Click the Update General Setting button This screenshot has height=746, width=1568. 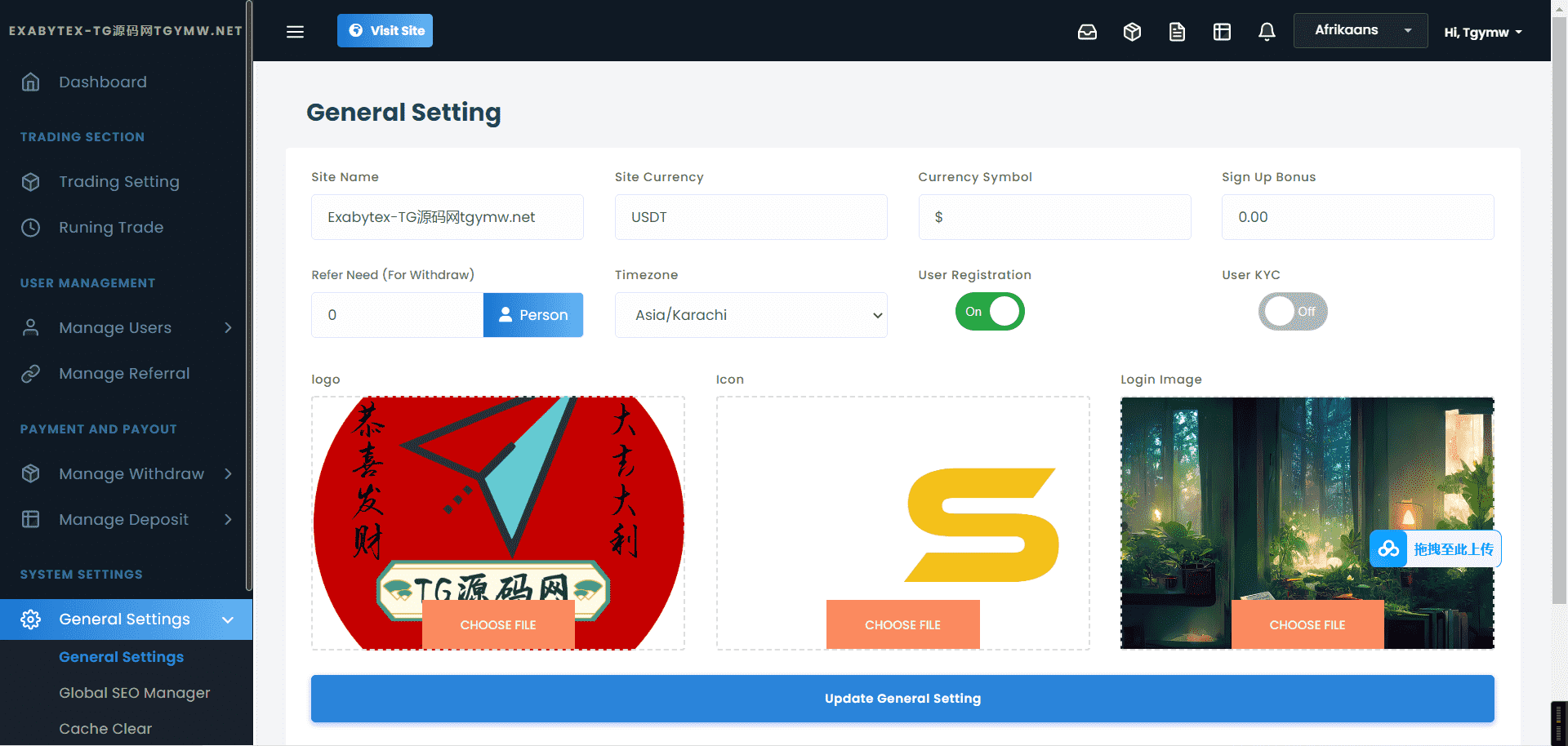(902, 699)
